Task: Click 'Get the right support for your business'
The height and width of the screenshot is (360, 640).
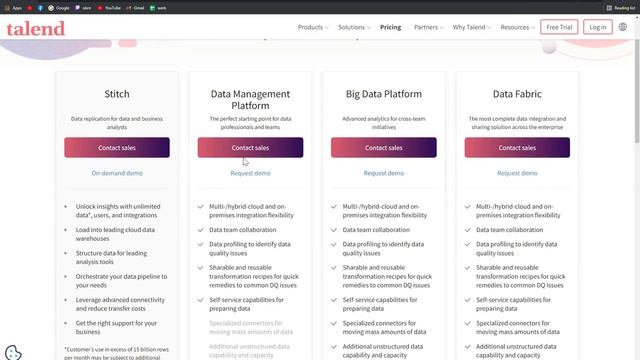Action: click(x=116, y=327)
